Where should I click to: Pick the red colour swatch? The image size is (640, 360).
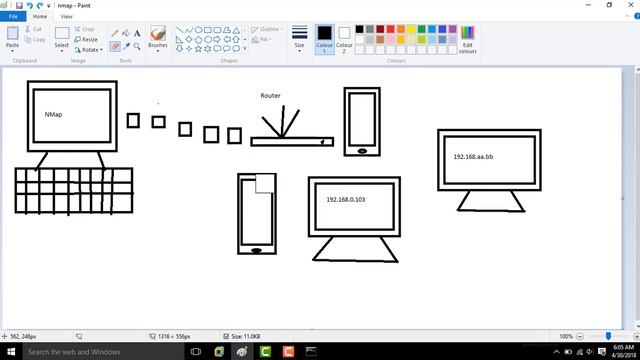coord(391,29)
